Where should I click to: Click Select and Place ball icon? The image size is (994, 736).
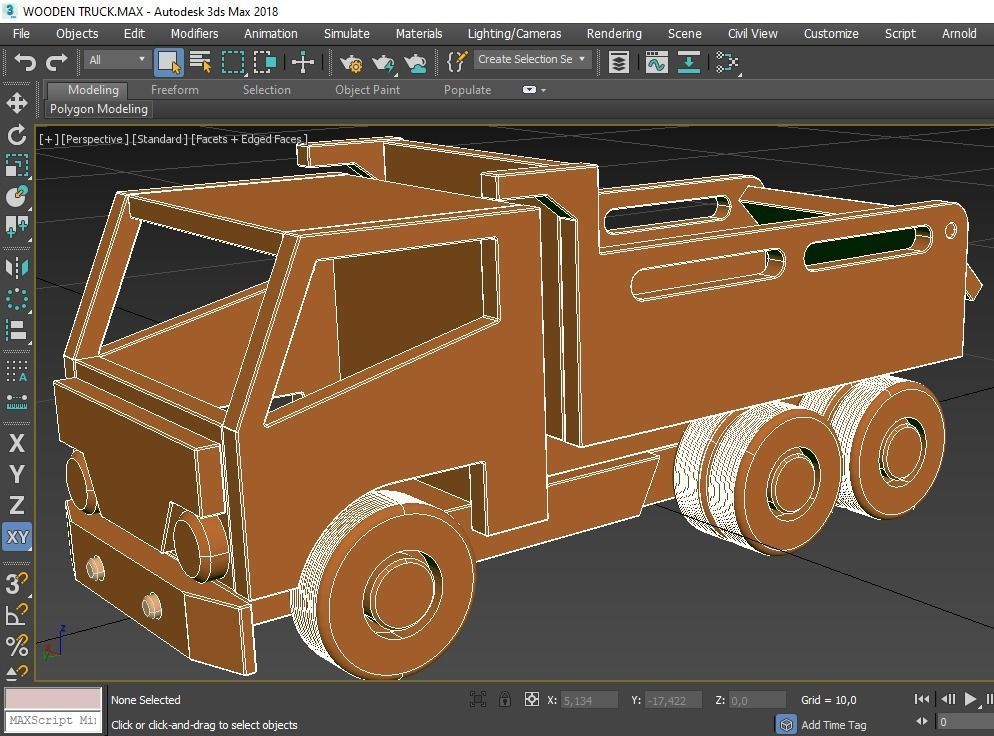pyautogui.click(x=16, y=196)
